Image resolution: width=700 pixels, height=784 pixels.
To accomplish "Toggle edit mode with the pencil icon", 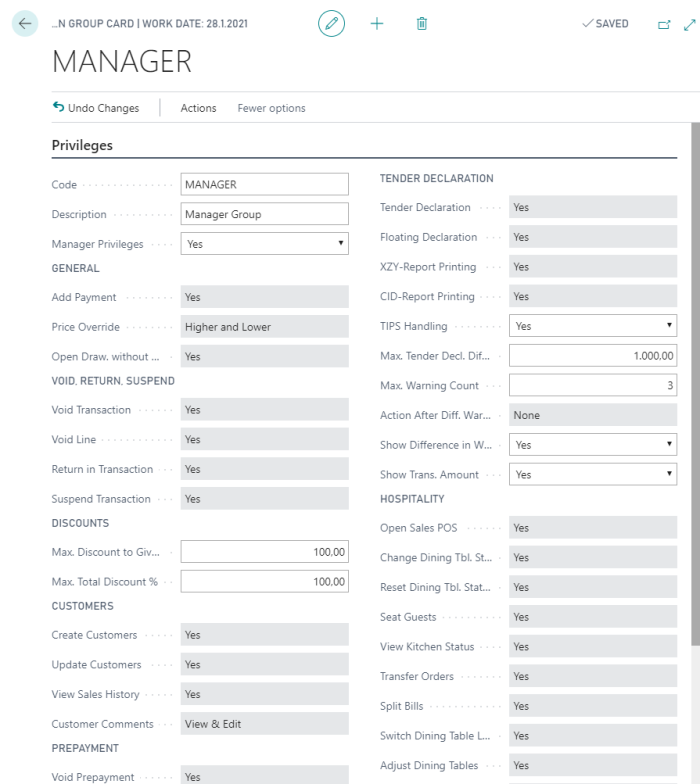I will [331, 24].
